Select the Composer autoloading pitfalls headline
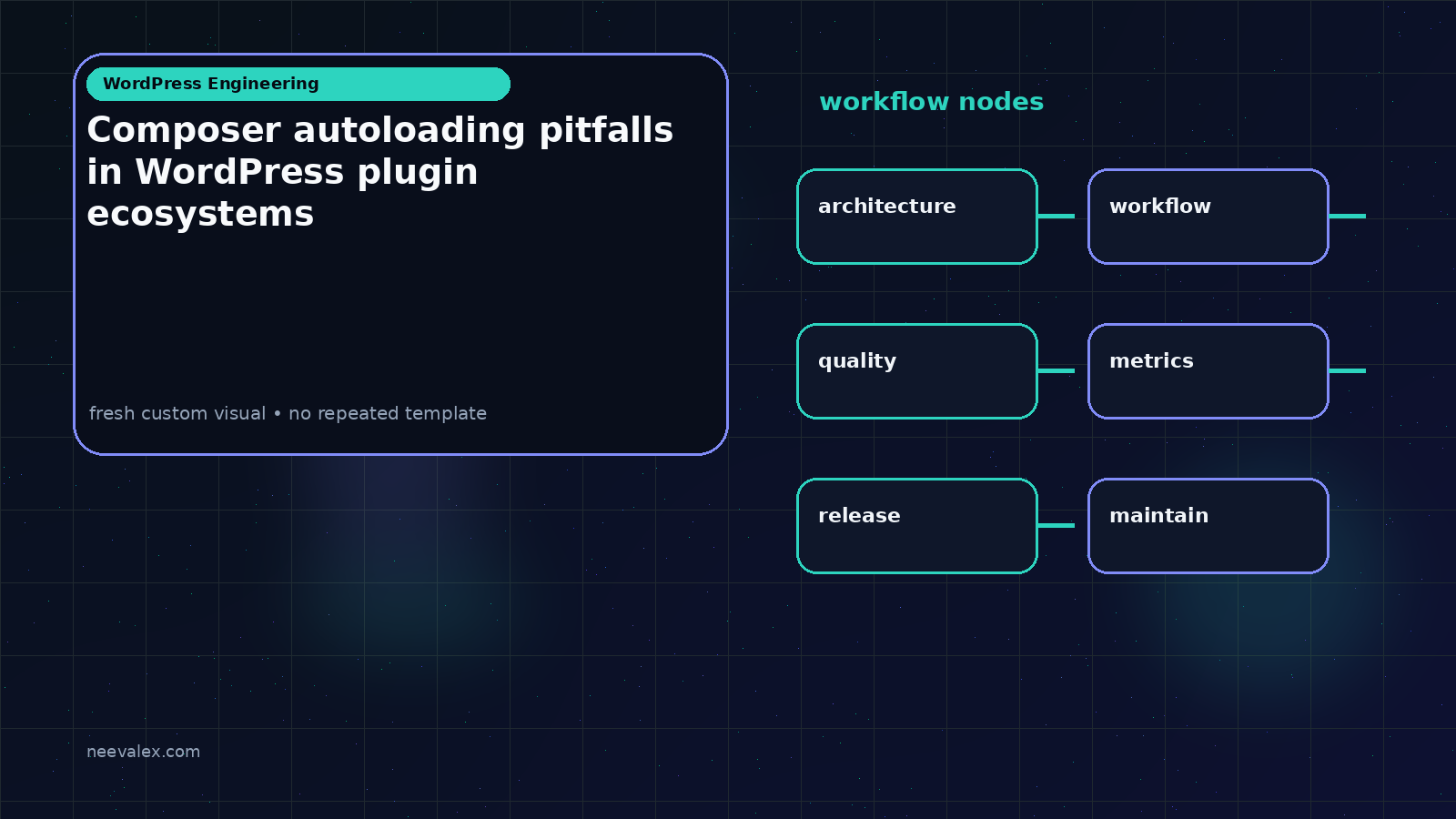The image size is (1456, 819). coord(380,172)
